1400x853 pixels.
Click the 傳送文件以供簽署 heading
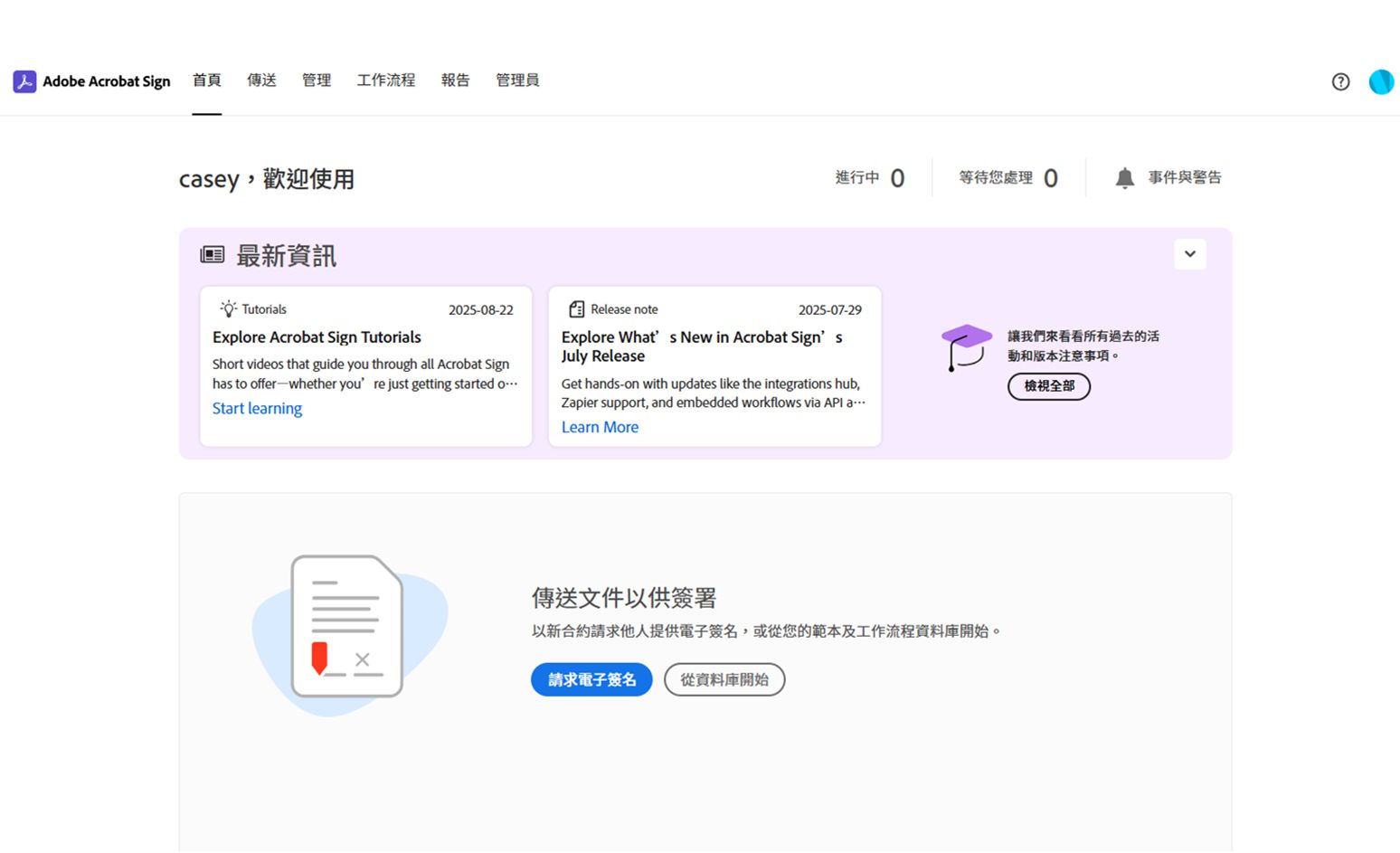(x=624, y=598)
